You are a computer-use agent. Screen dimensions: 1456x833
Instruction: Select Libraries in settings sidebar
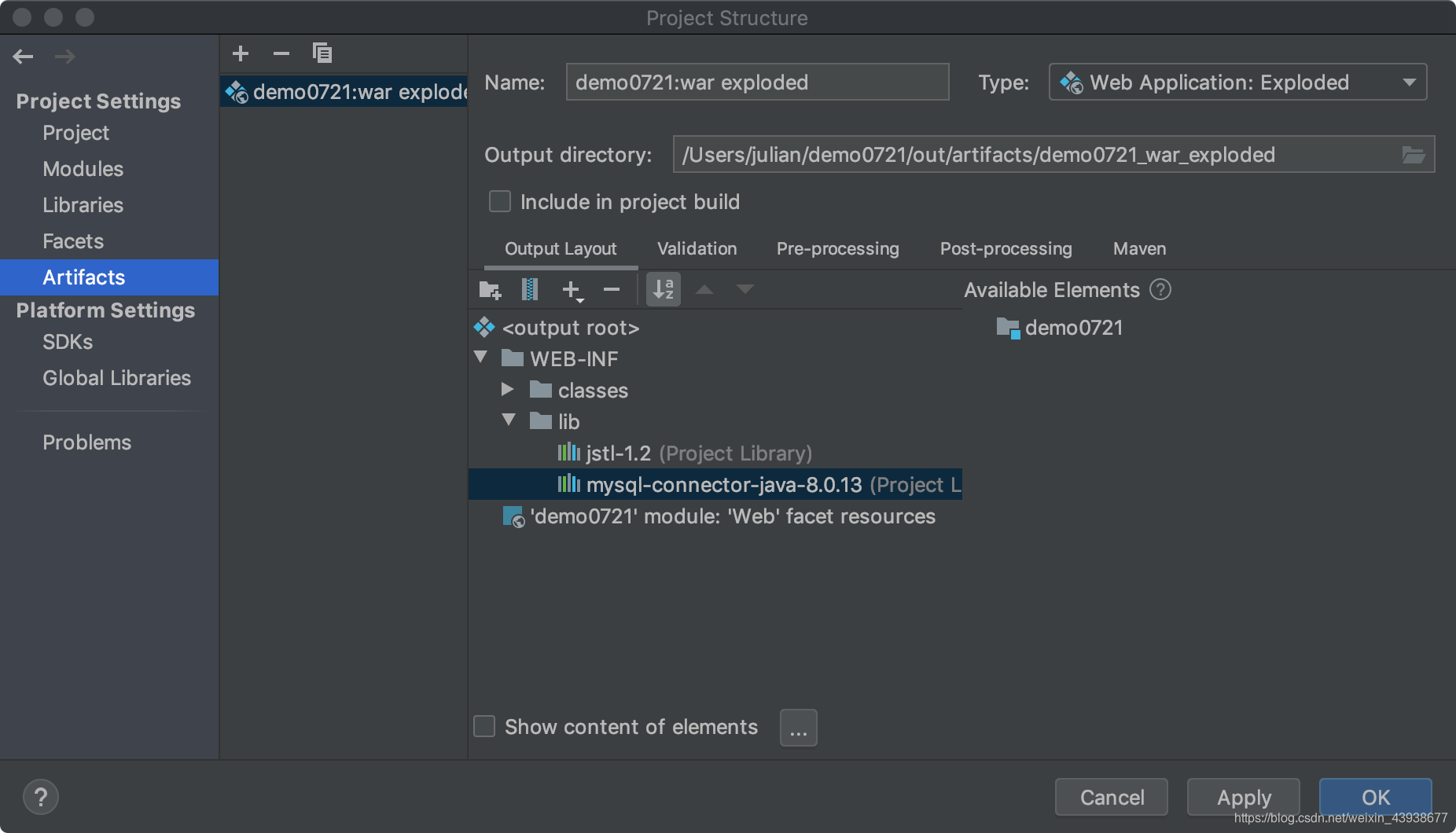pos(109,205)
